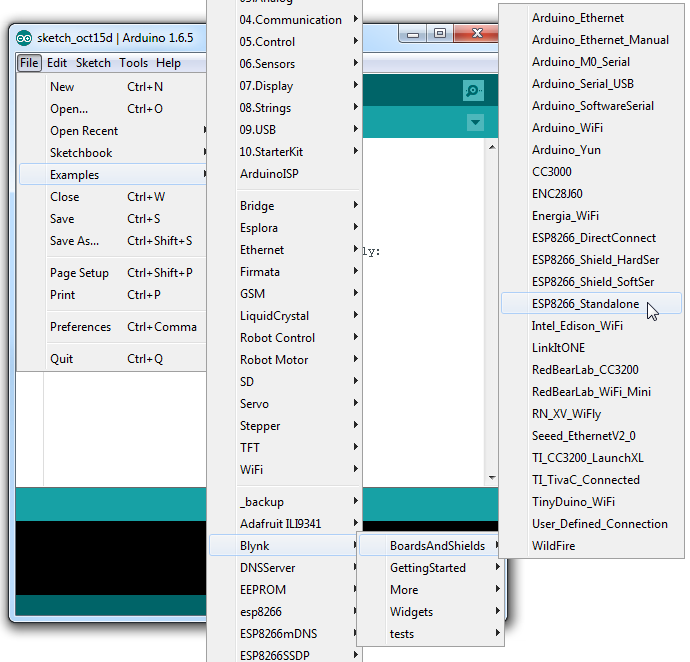The image size is (690, 662).
Task: Choose New from the File menu
Action: pyautogui.click(x=112, y=87)
